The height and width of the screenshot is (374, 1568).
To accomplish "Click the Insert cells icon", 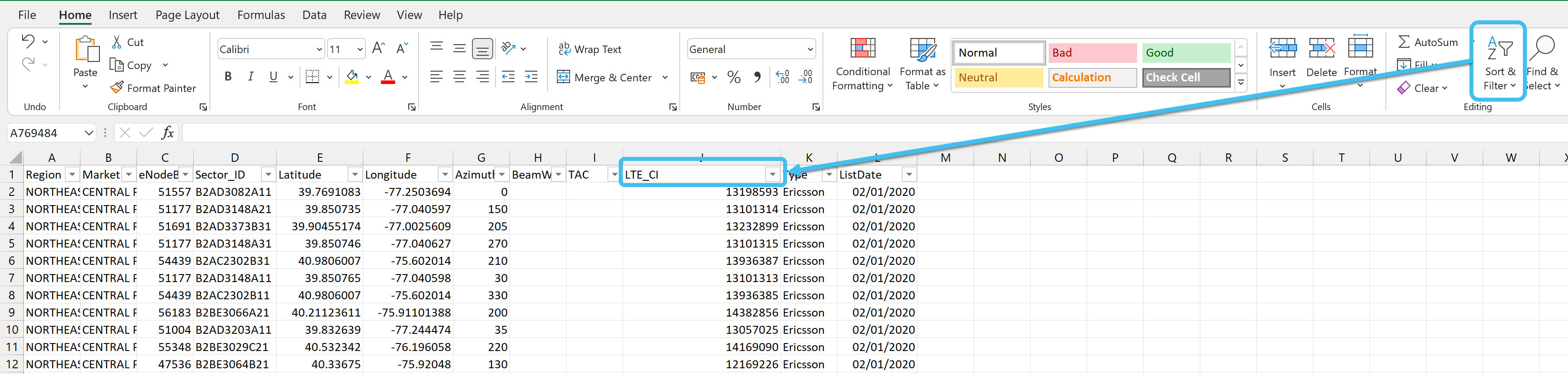I will 1282,49.
